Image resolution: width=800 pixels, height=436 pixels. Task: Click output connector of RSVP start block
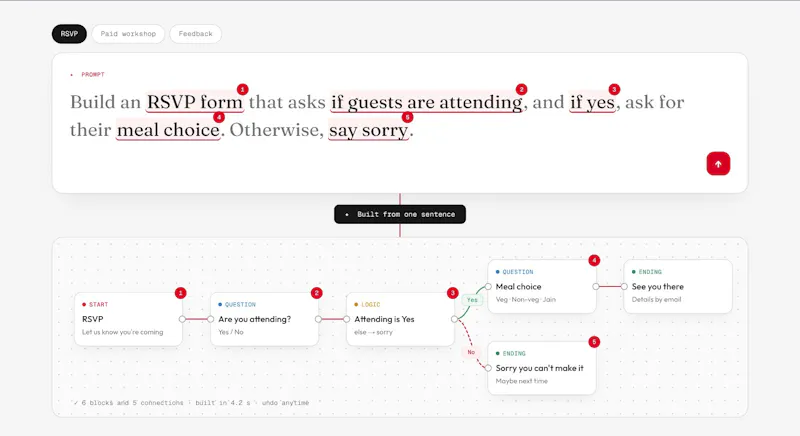182,319
